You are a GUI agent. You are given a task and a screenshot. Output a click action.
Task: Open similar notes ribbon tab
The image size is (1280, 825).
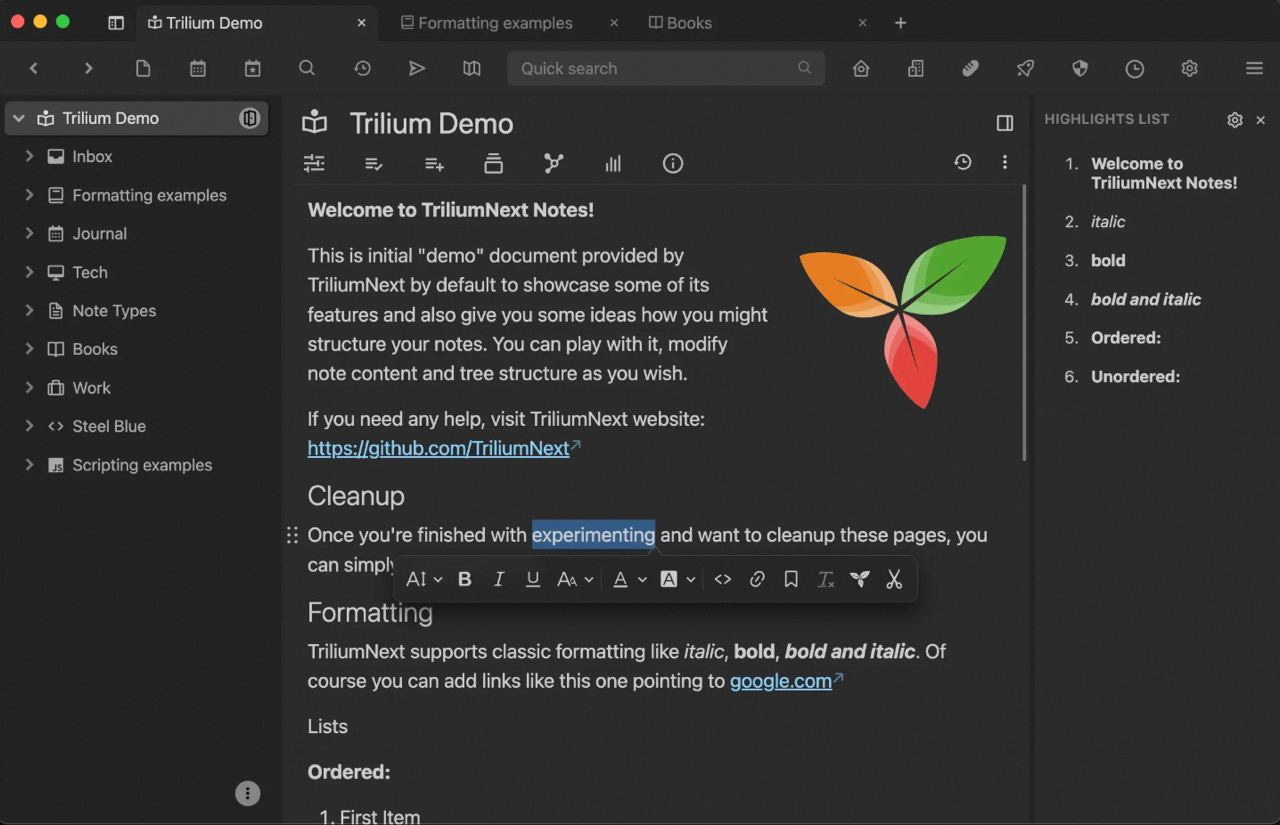(x=613, y=163)
